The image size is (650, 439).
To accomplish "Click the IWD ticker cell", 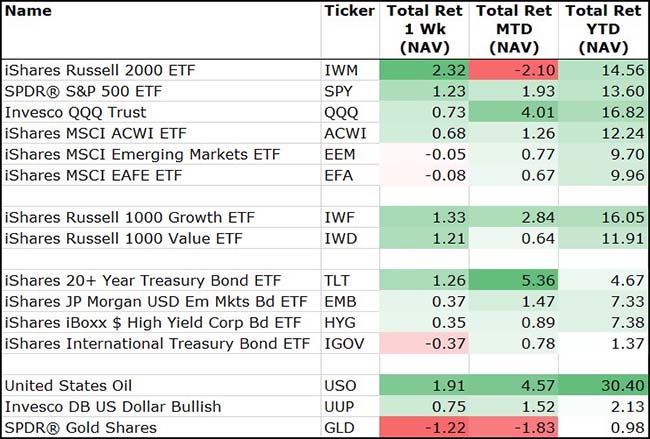I will click(x=339, y=238).
